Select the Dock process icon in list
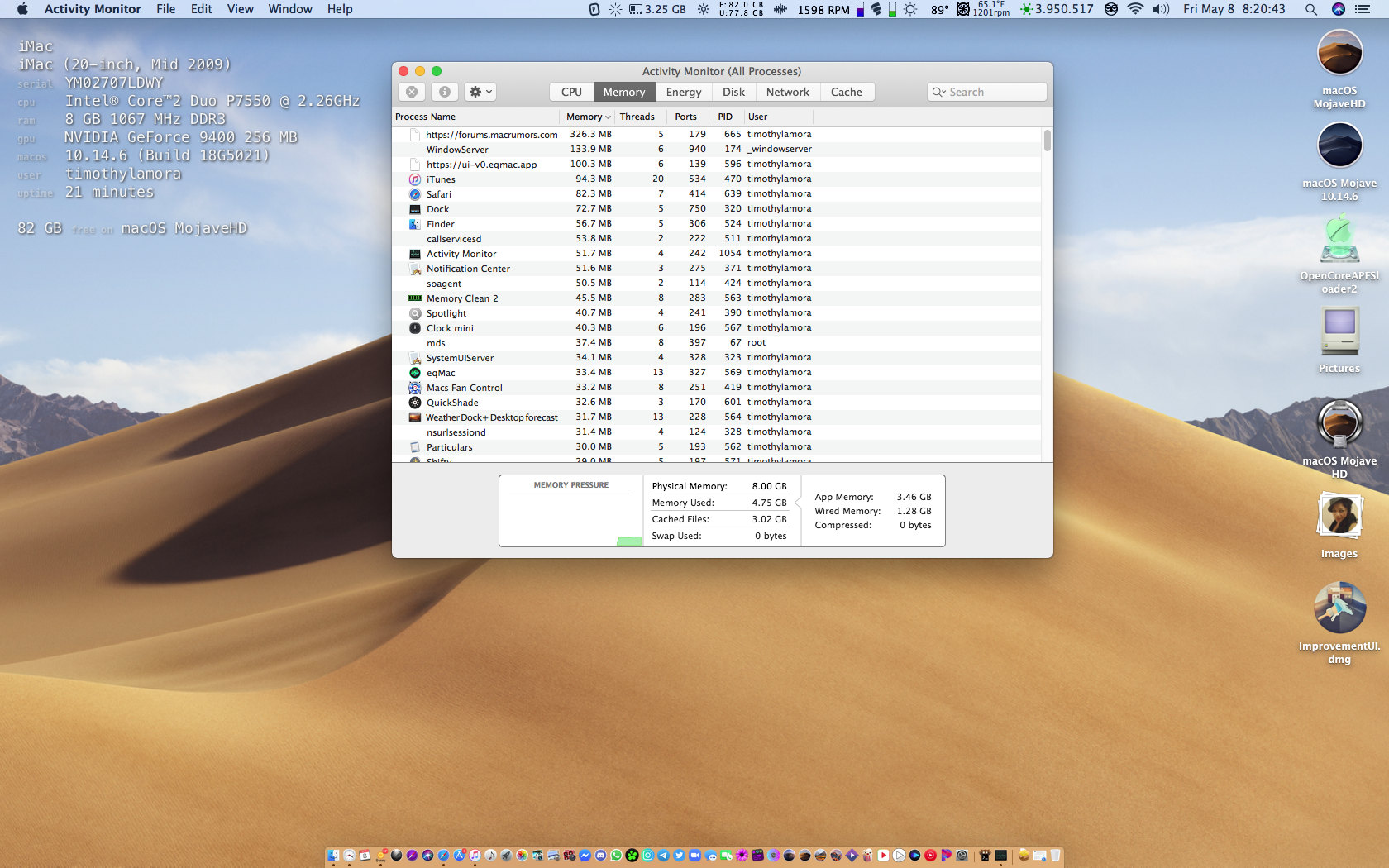The height and width of the screenshot is (868, 1389). coord(415,209)
